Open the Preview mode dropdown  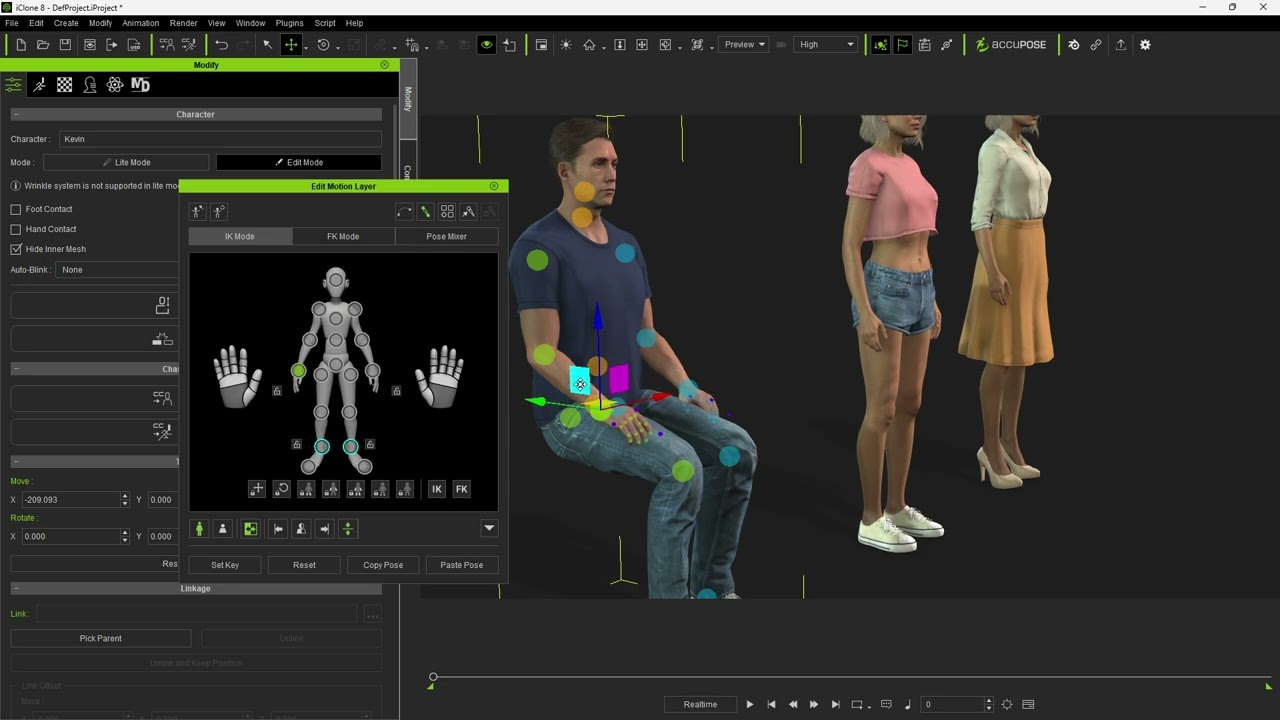pos(744,45)
